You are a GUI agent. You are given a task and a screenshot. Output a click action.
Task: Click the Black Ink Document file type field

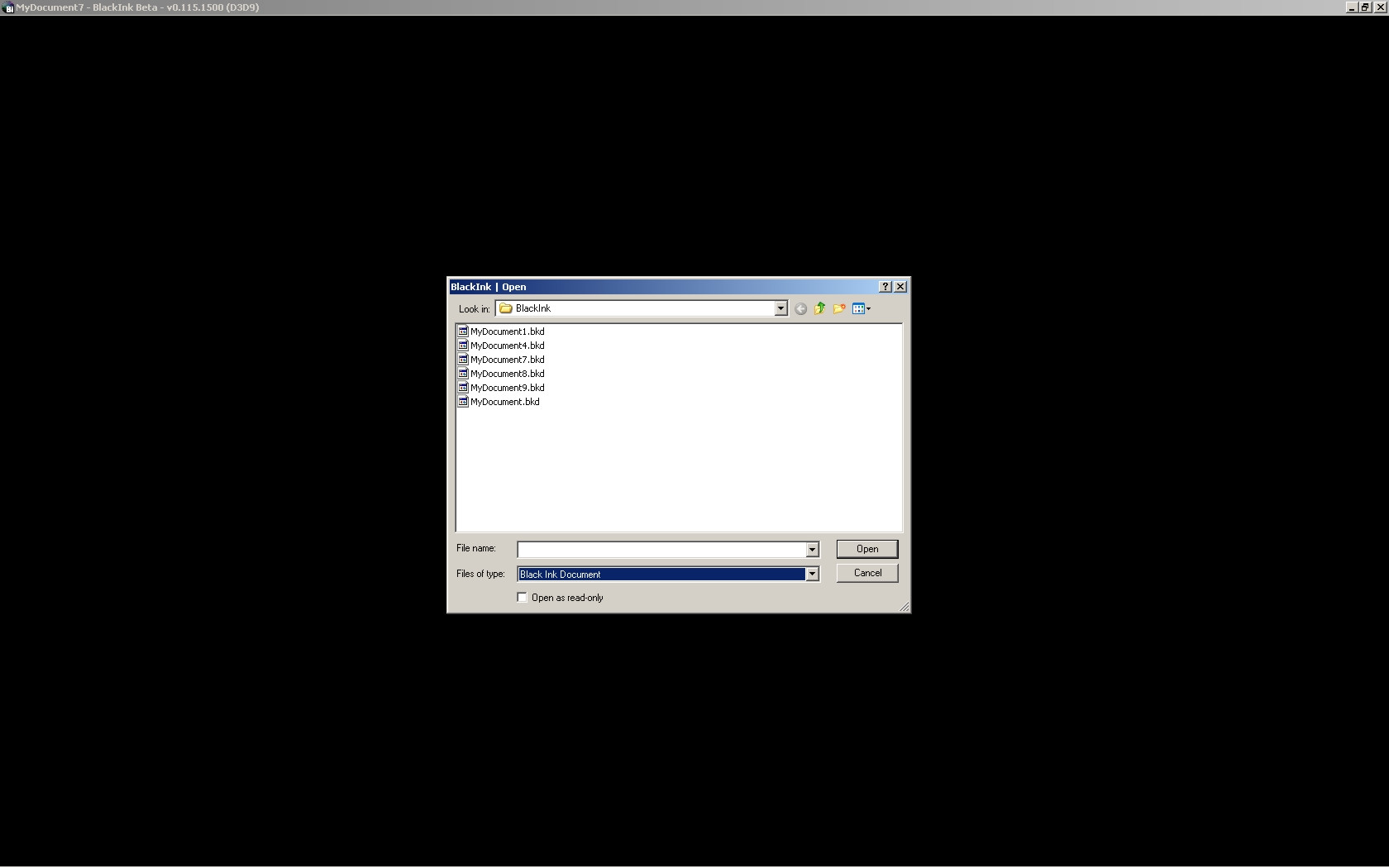[661, 574]
